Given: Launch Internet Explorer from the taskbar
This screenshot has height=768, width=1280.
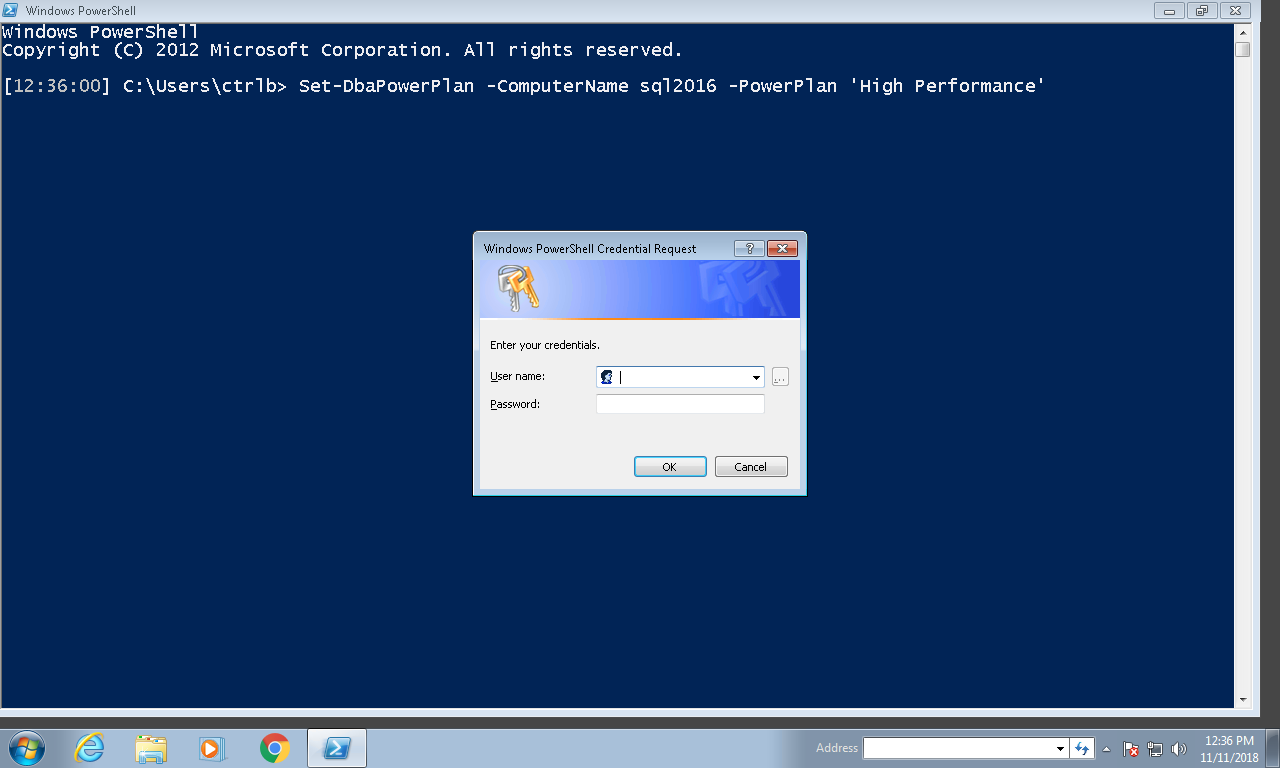Looking at the screenshot, I should click(x=88, y=747).
